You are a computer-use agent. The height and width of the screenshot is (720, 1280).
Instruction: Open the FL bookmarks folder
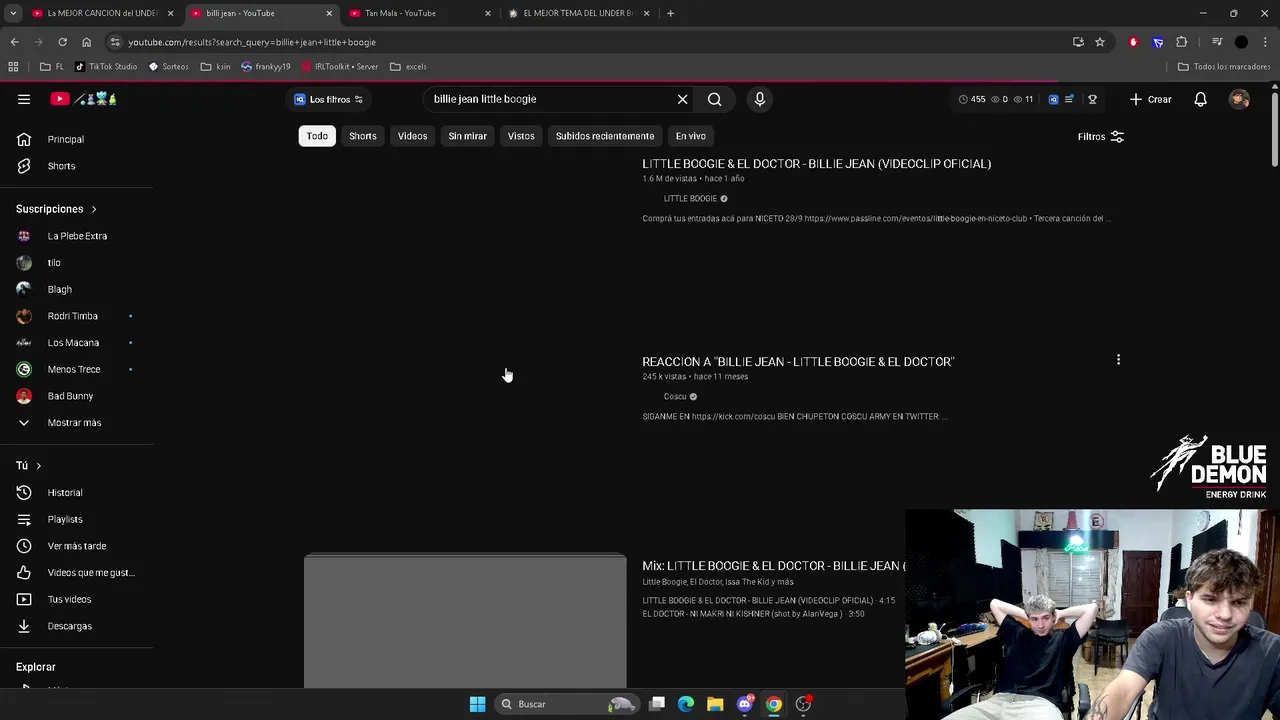click(52, 66)
